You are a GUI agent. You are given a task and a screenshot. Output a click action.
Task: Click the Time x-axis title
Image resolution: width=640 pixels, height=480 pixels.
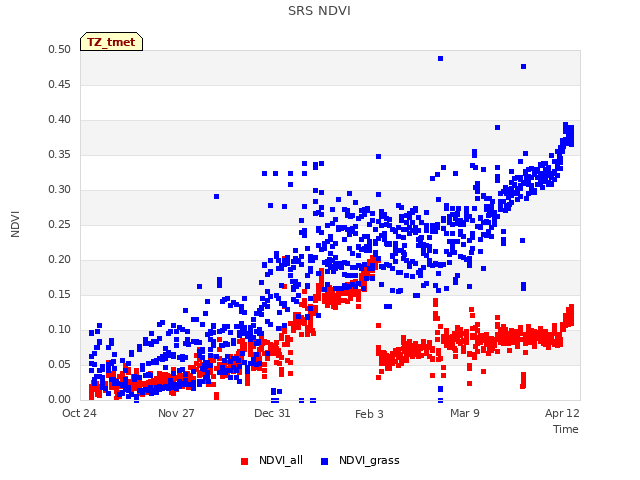pyautogui.click(x=566, y=429)
